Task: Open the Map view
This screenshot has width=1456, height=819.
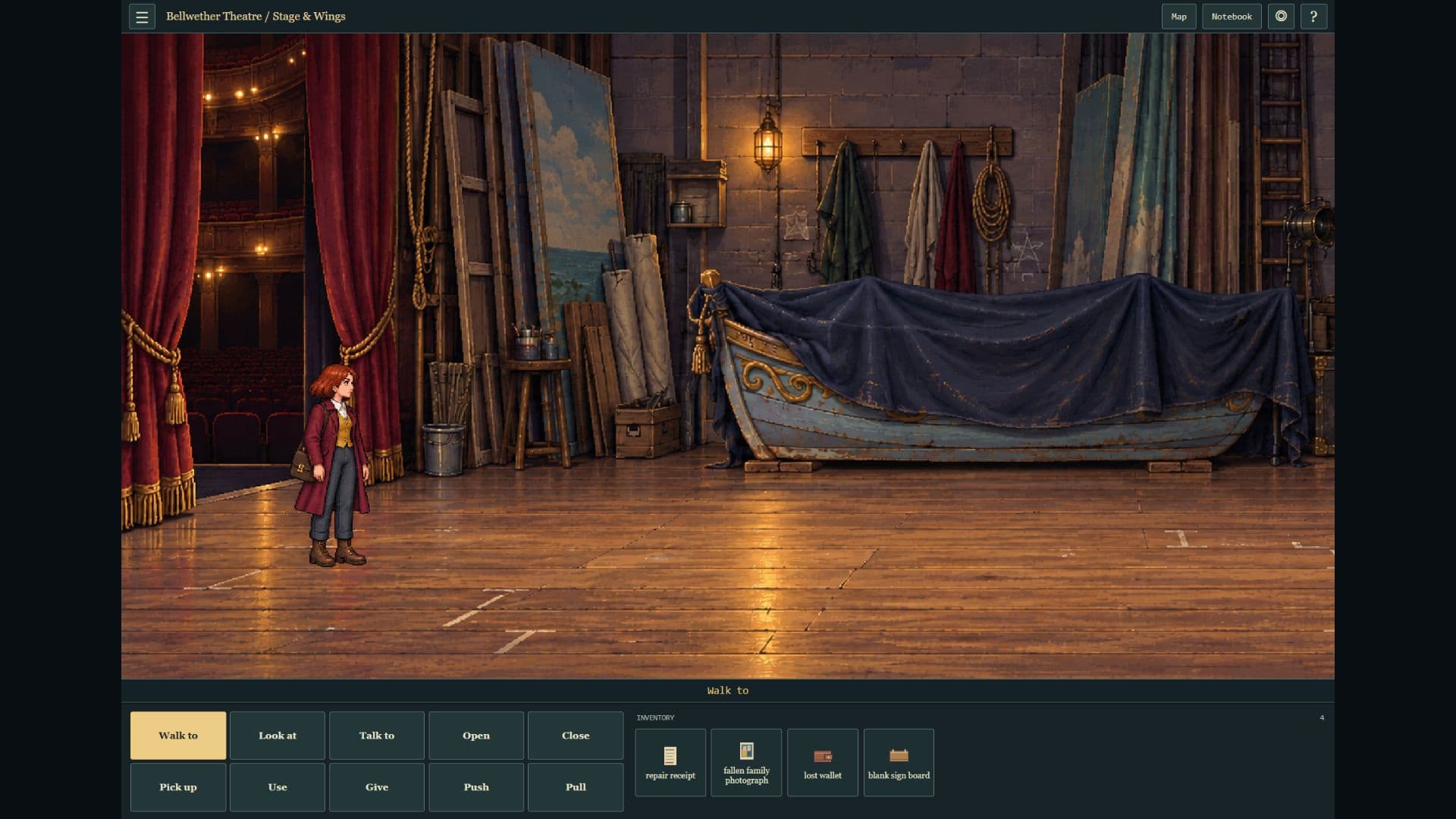Action: pos(1178,17)
